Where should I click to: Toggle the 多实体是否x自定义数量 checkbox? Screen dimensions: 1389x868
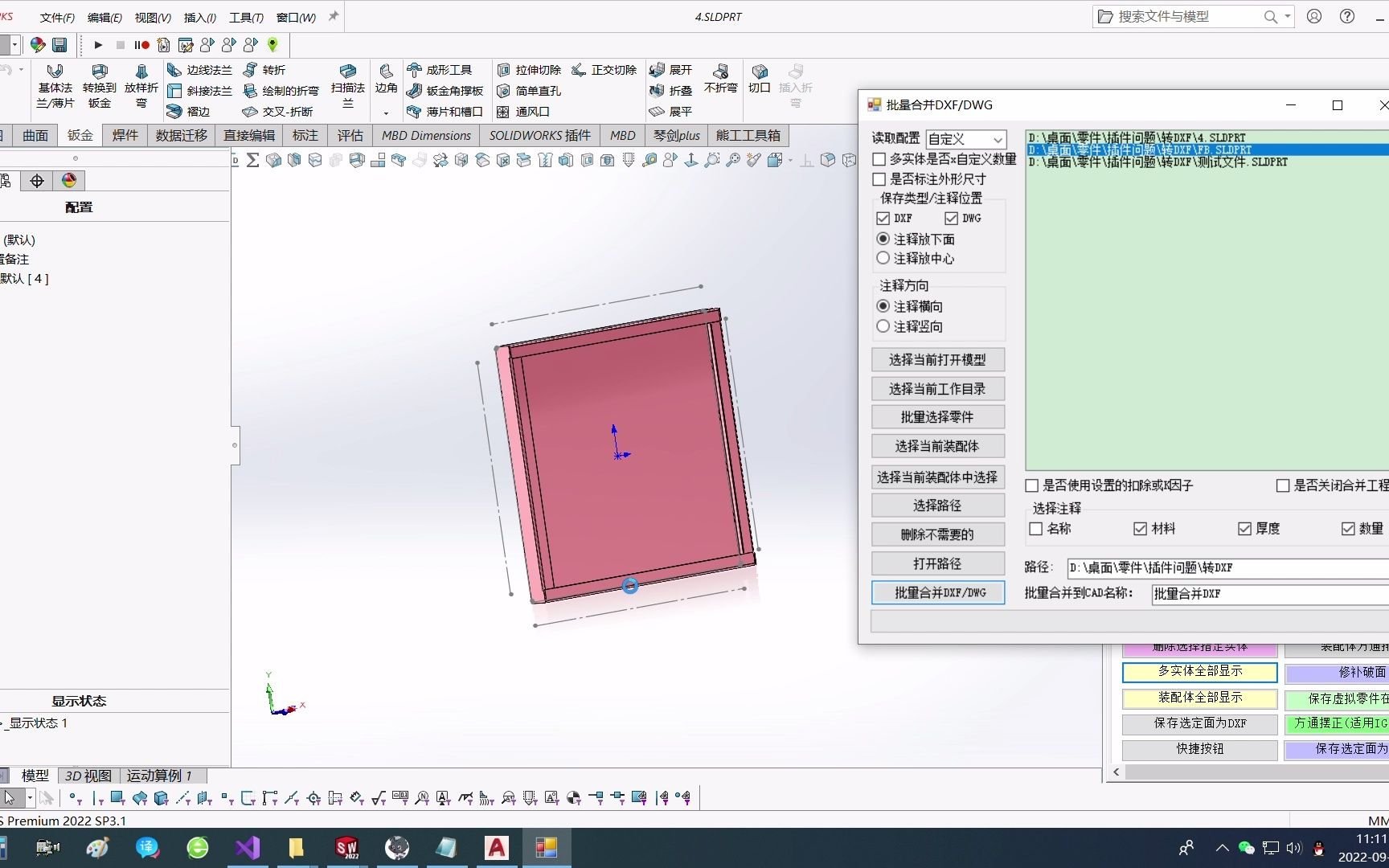[x=879, y=159]
